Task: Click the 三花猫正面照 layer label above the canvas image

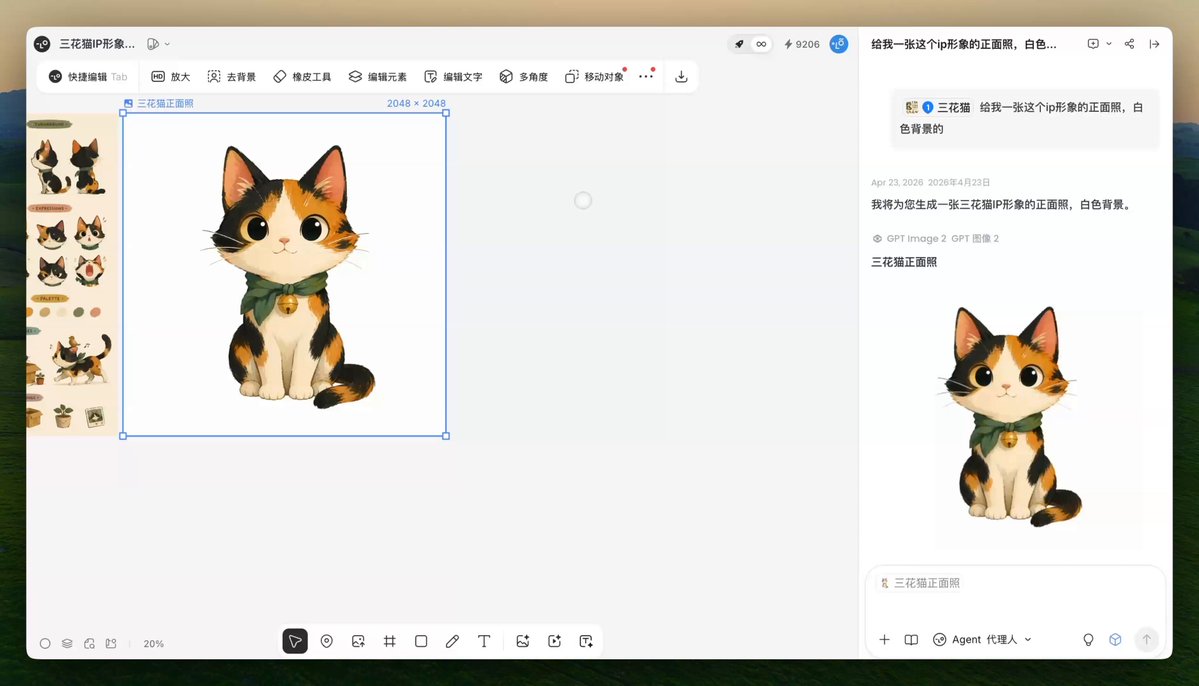Action: pyautogui.click(x=159, y=103)
